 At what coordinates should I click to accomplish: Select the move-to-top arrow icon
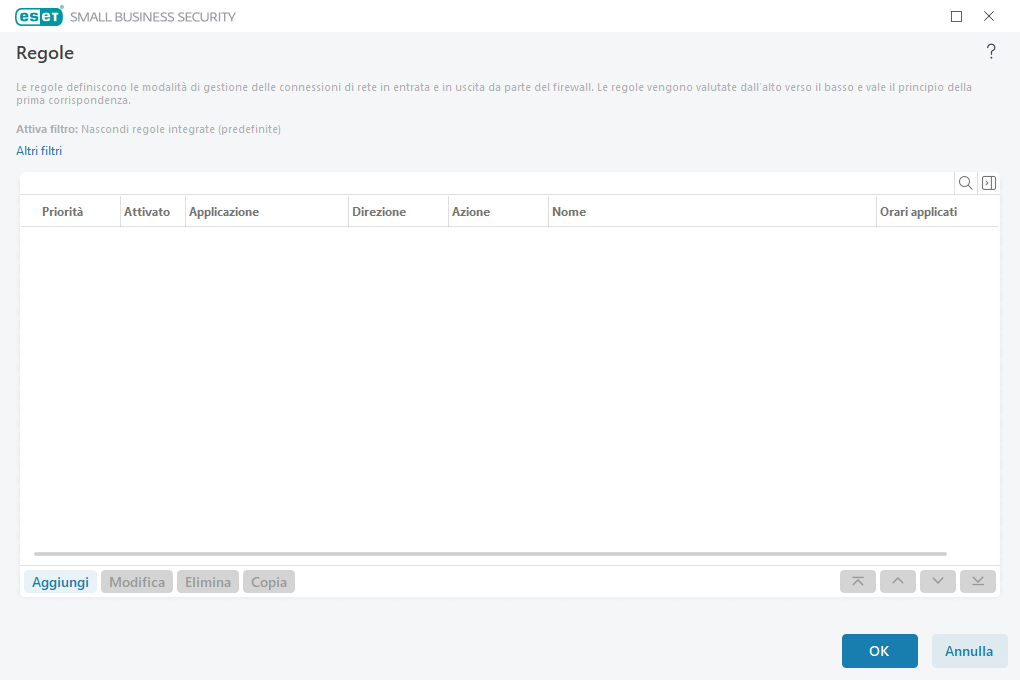857,581
